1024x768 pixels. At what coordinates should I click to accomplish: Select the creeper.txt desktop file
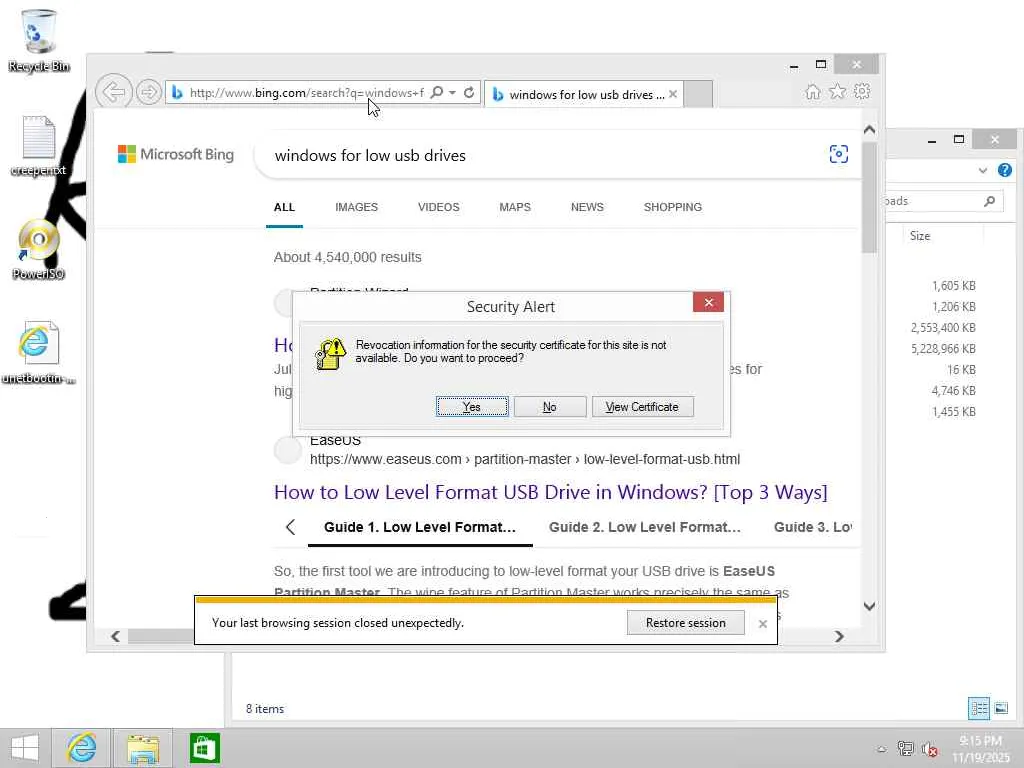coord(39,146)
